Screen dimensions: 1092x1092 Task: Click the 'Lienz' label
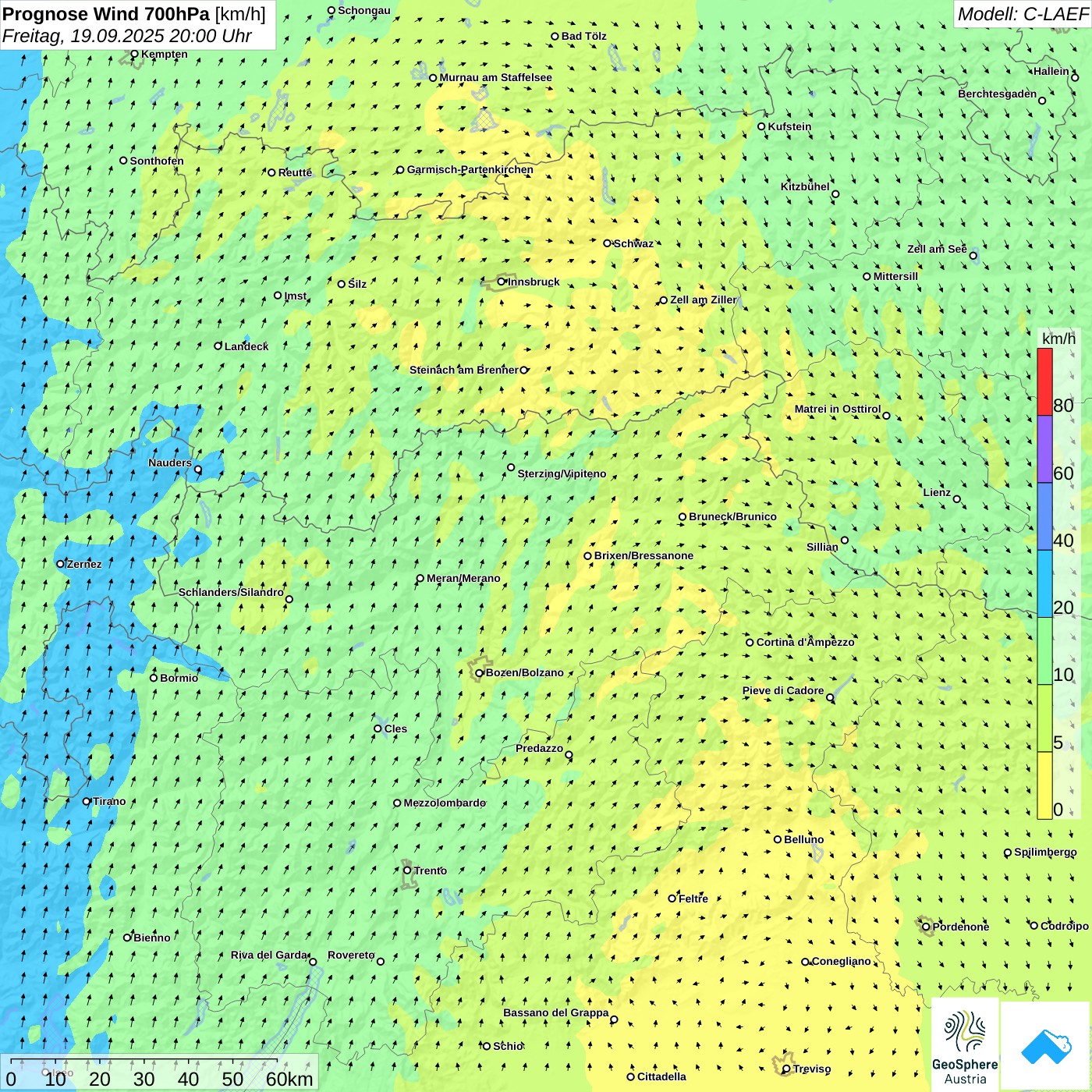[x=937, y=492]
